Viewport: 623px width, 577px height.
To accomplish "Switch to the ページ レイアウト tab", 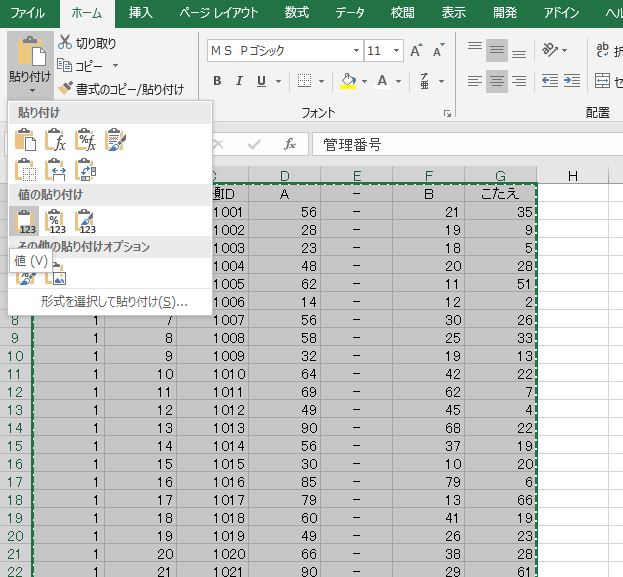I will [218, 13].
